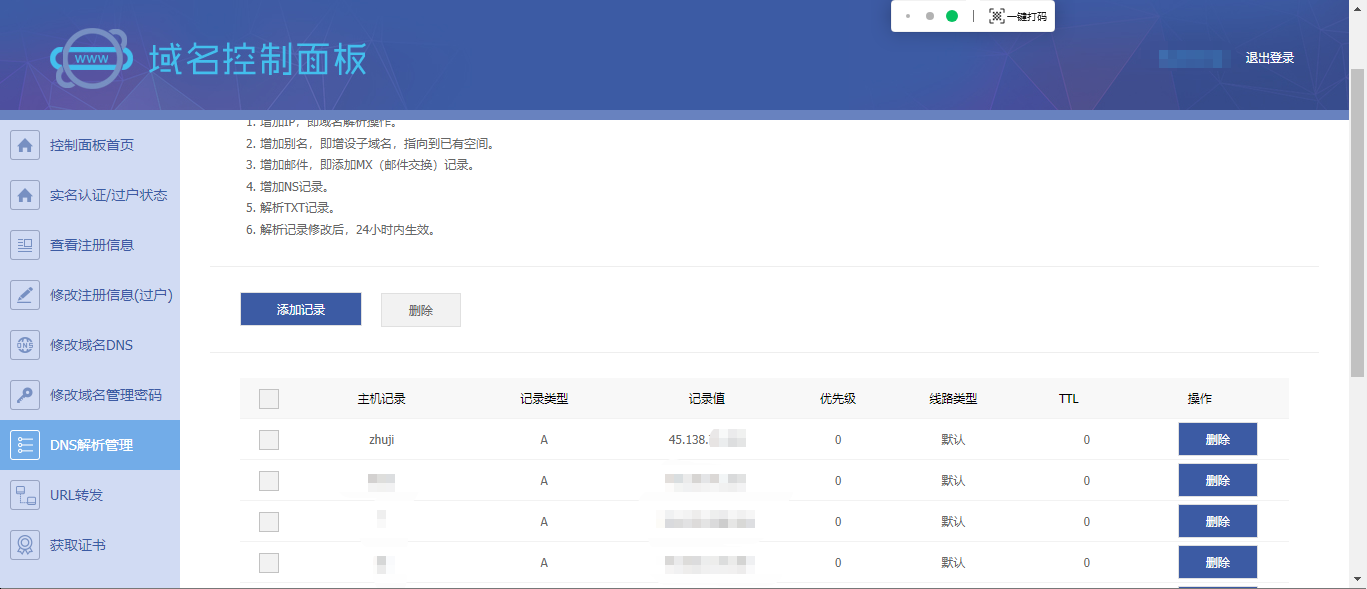Toggle the select-all checkbox in table header
Viewport: 1367px width, 589px height.
(x=269, y=399)
